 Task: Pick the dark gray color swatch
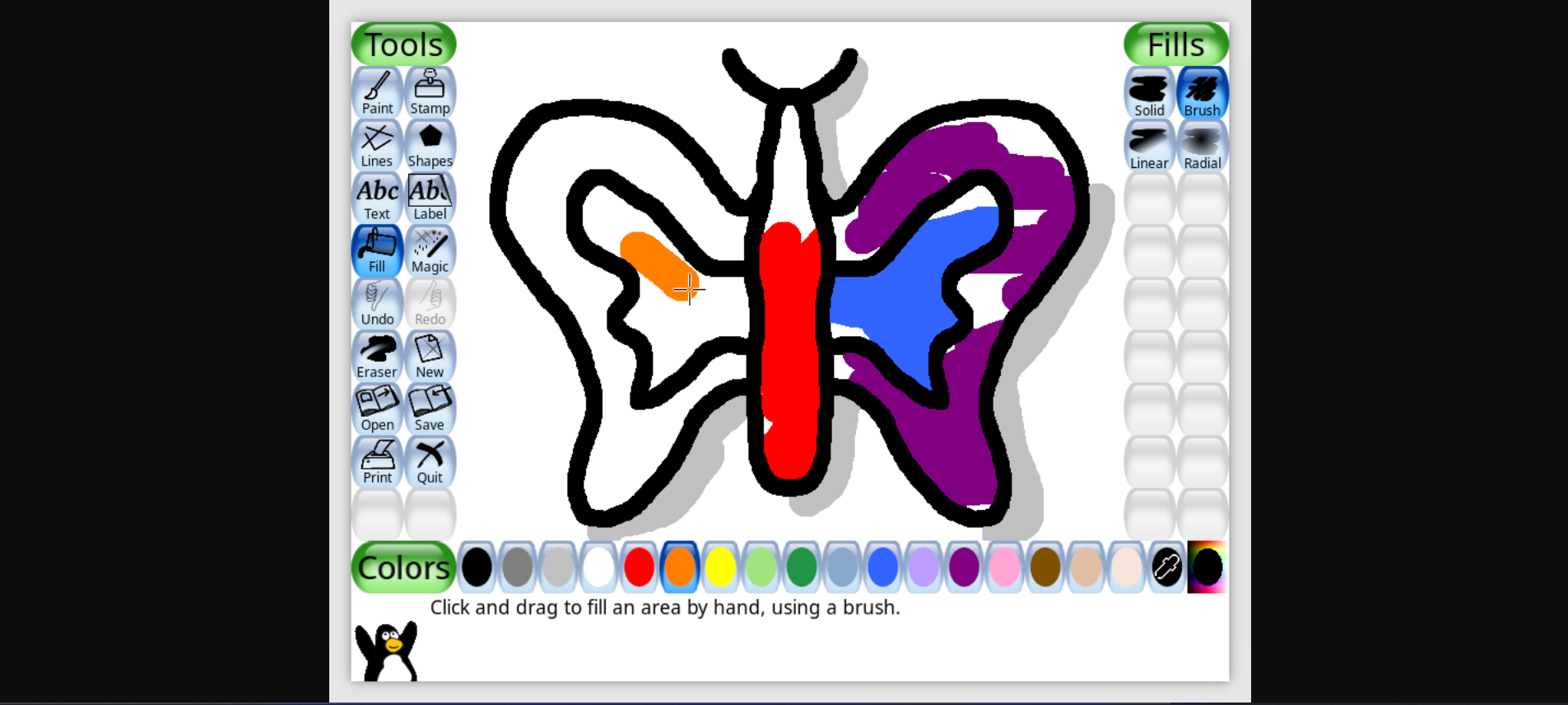[x=517, y=567]
